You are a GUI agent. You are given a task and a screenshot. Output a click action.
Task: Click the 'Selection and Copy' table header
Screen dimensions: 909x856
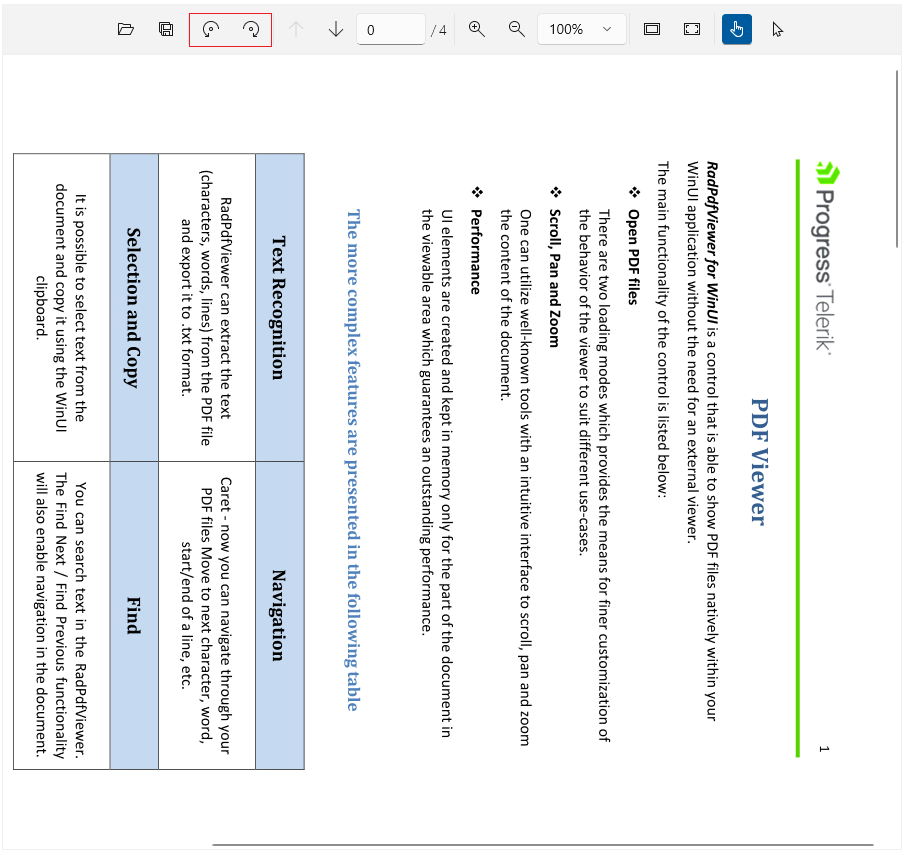[x=134, y=308]
